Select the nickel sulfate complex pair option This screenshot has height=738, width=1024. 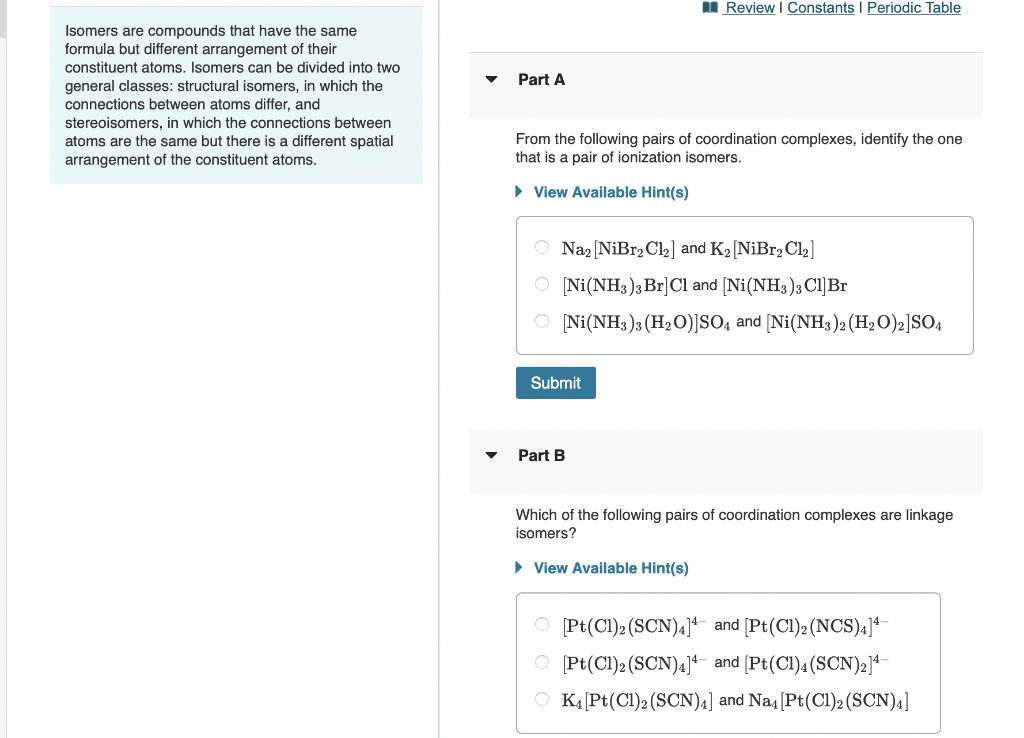tap(541, 322)
